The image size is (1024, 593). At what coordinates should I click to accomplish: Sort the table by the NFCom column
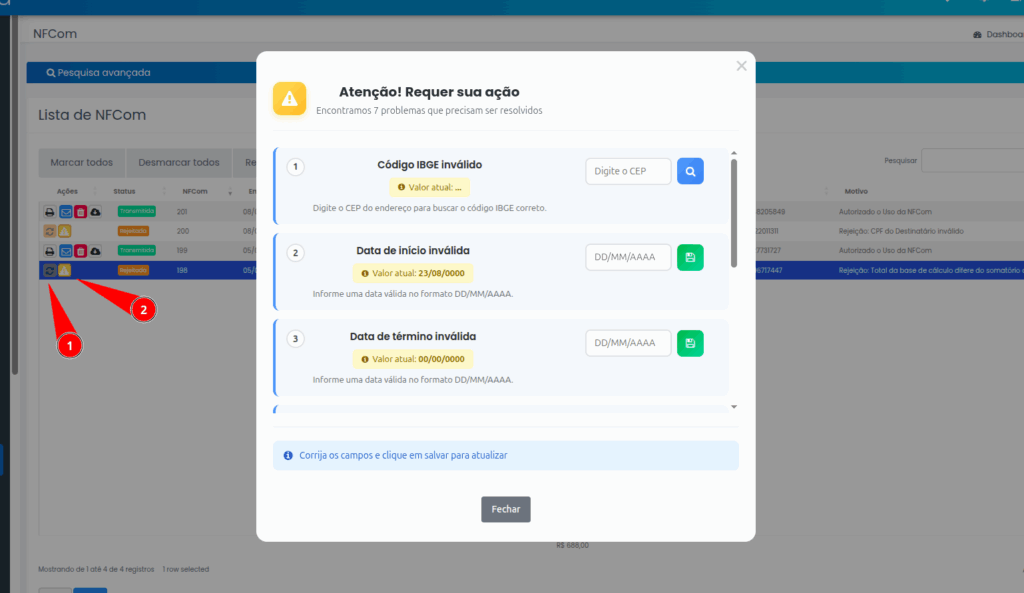pos(194,191)
